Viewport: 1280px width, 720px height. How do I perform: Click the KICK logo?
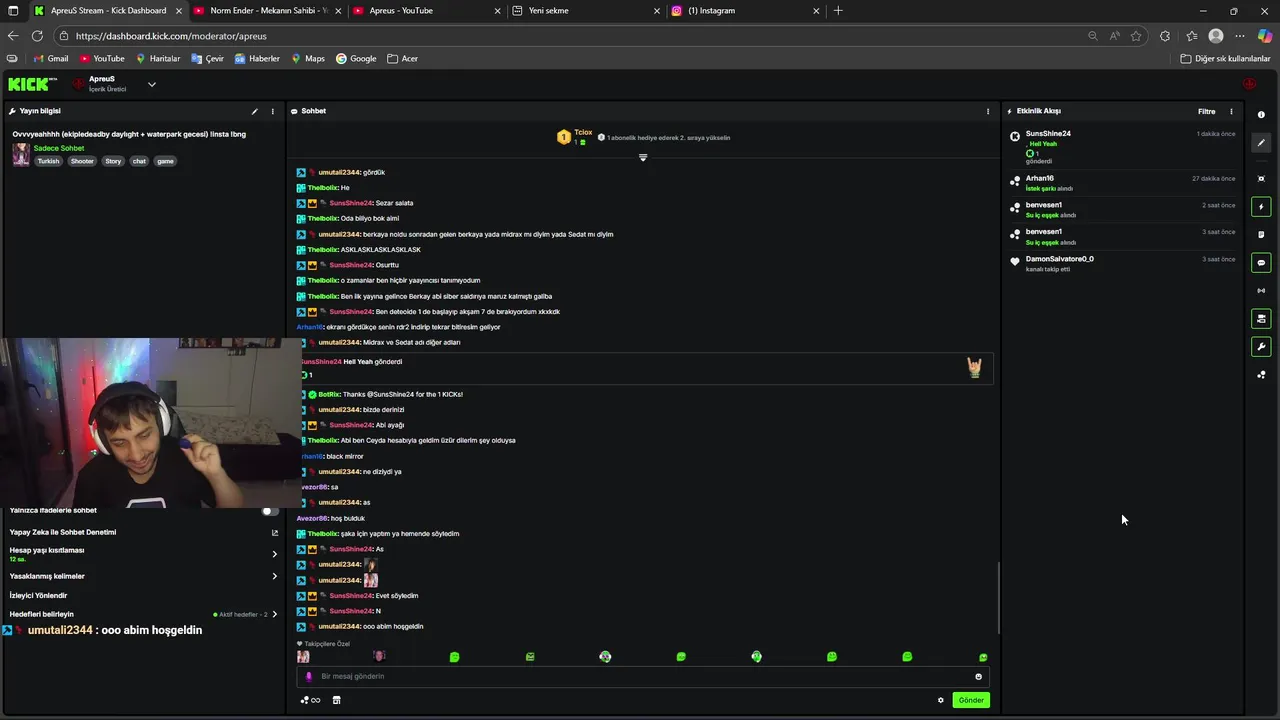(x=32, y=84)
